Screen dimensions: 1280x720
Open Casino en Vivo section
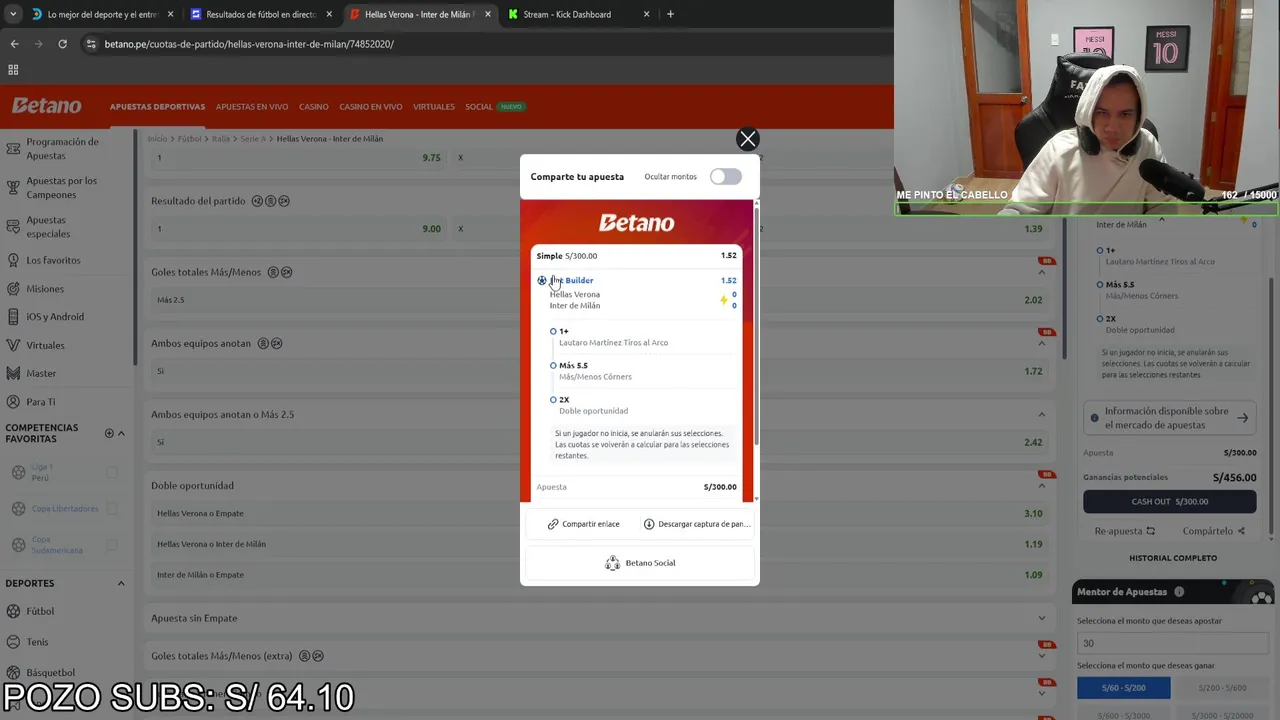(370, 107)
